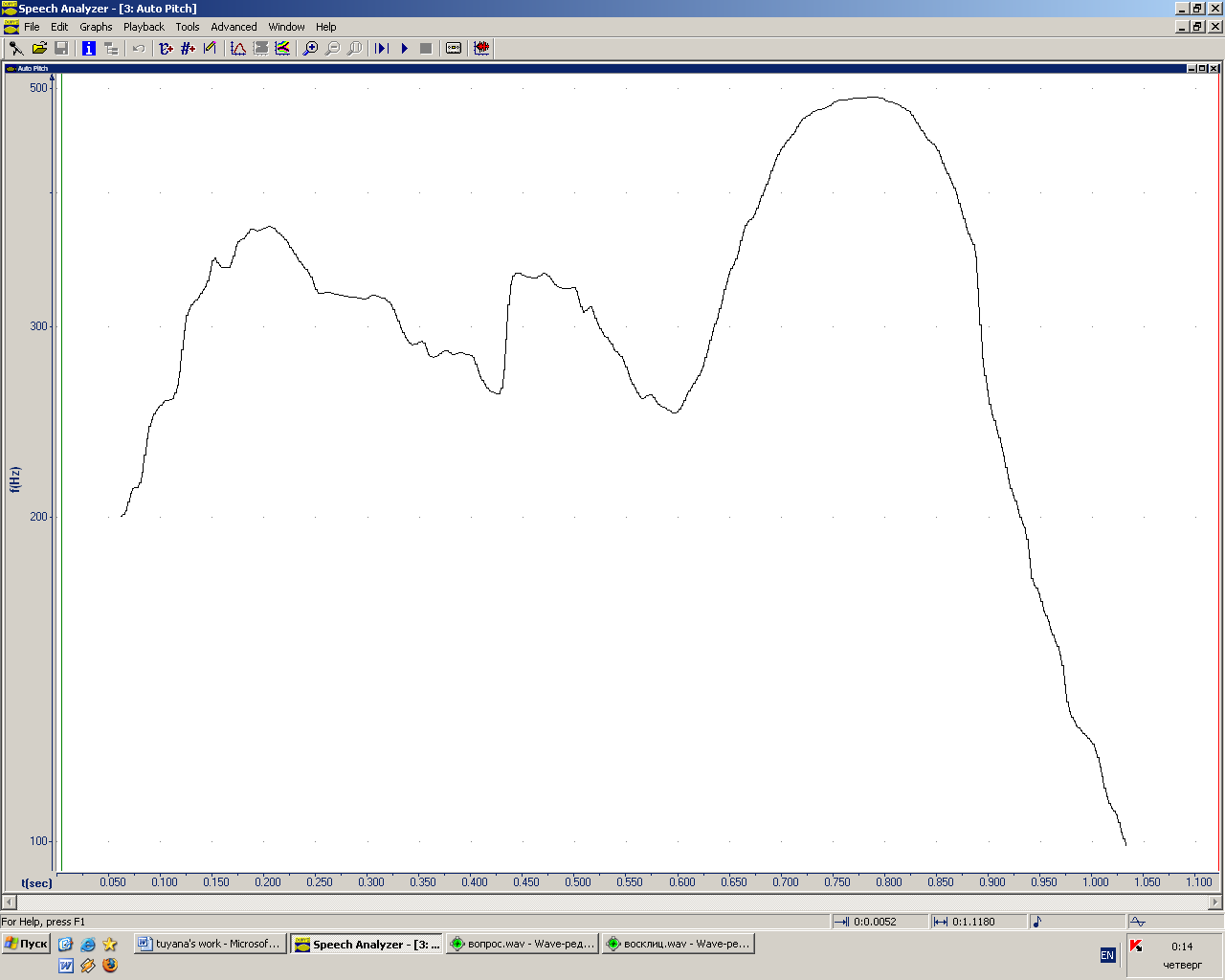
Task: Click the wave icon in the status bar
Action: (x=1138, y=922)
